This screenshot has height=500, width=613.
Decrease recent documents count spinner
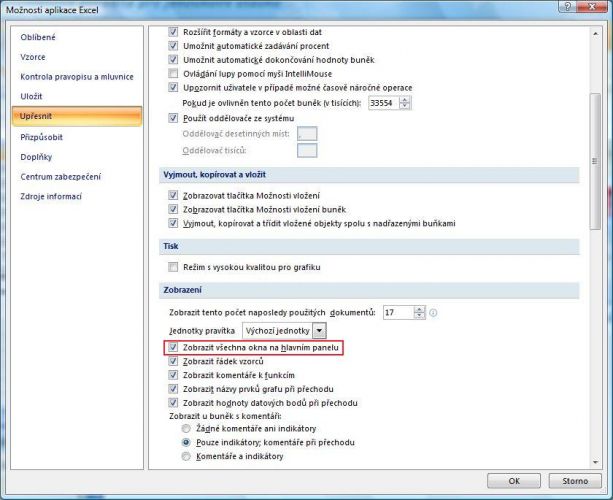[x=419, y=315]
